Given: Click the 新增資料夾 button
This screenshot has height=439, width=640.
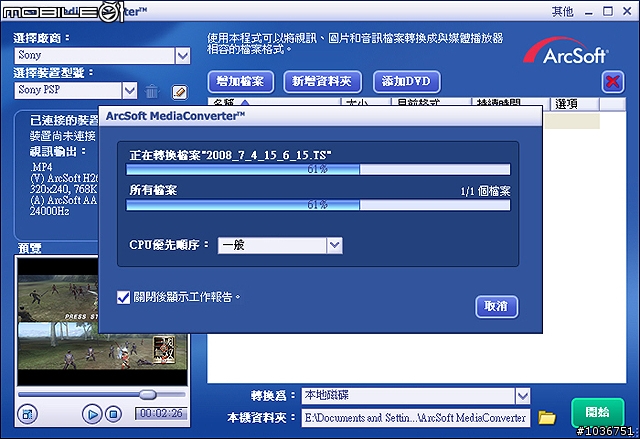Looking at the screenshot, I should pyautogui.click(x=322, y=82).
